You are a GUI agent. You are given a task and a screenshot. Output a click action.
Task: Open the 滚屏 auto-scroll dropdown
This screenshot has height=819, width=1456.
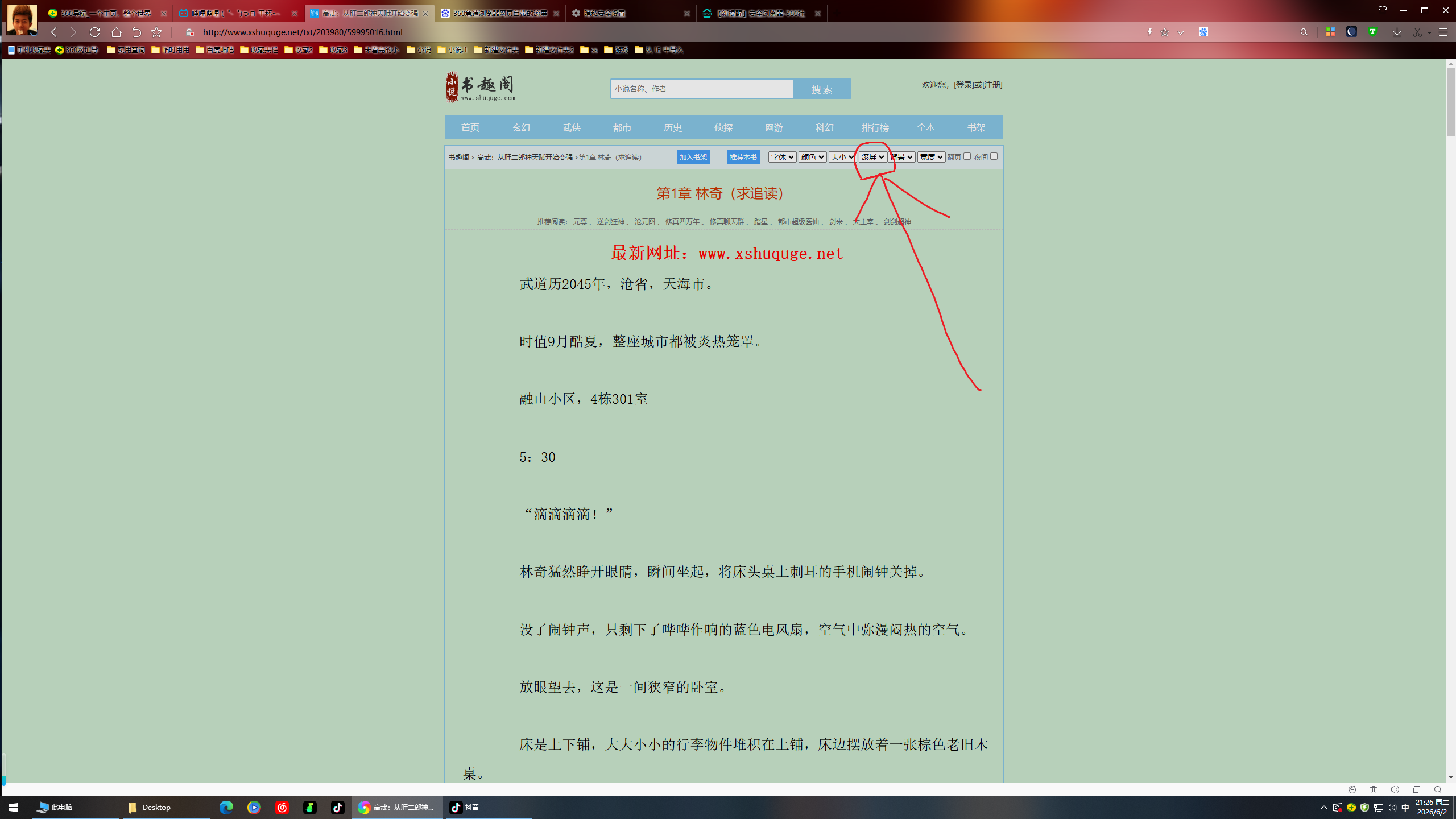tap(872, 157)
